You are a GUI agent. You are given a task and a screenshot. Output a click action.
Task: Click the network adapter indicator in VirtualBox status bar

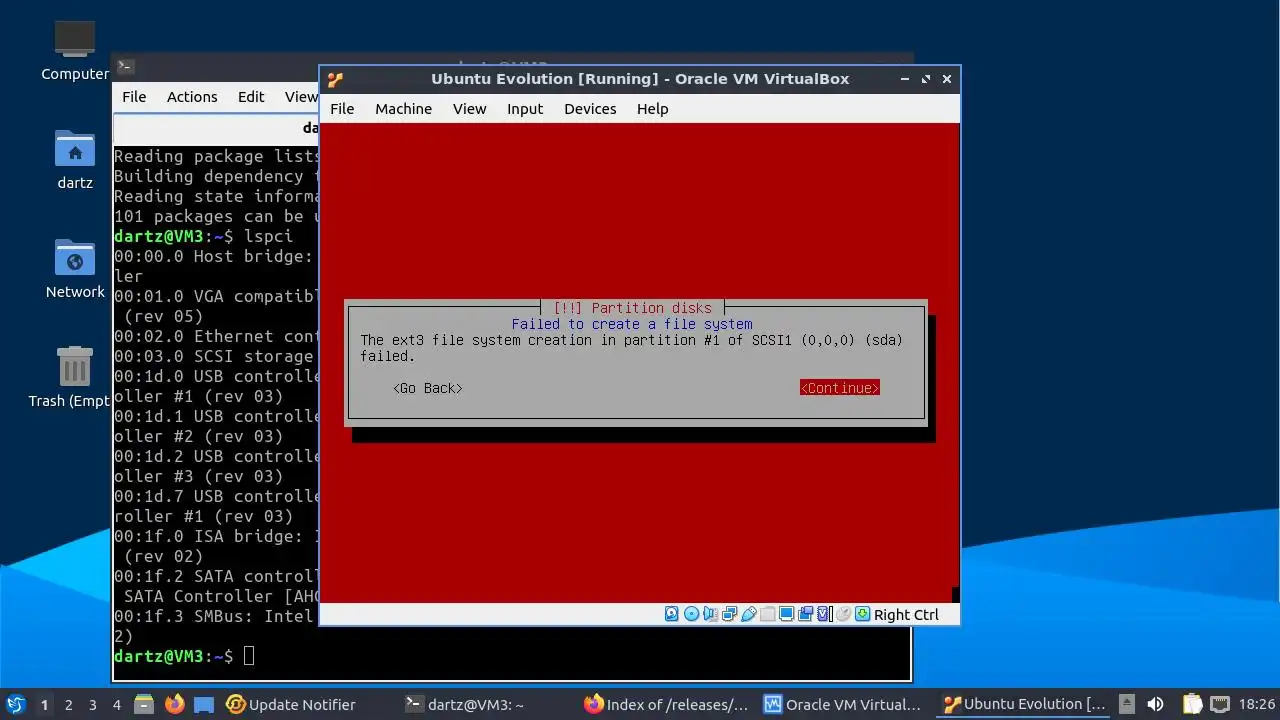(729, 614)
